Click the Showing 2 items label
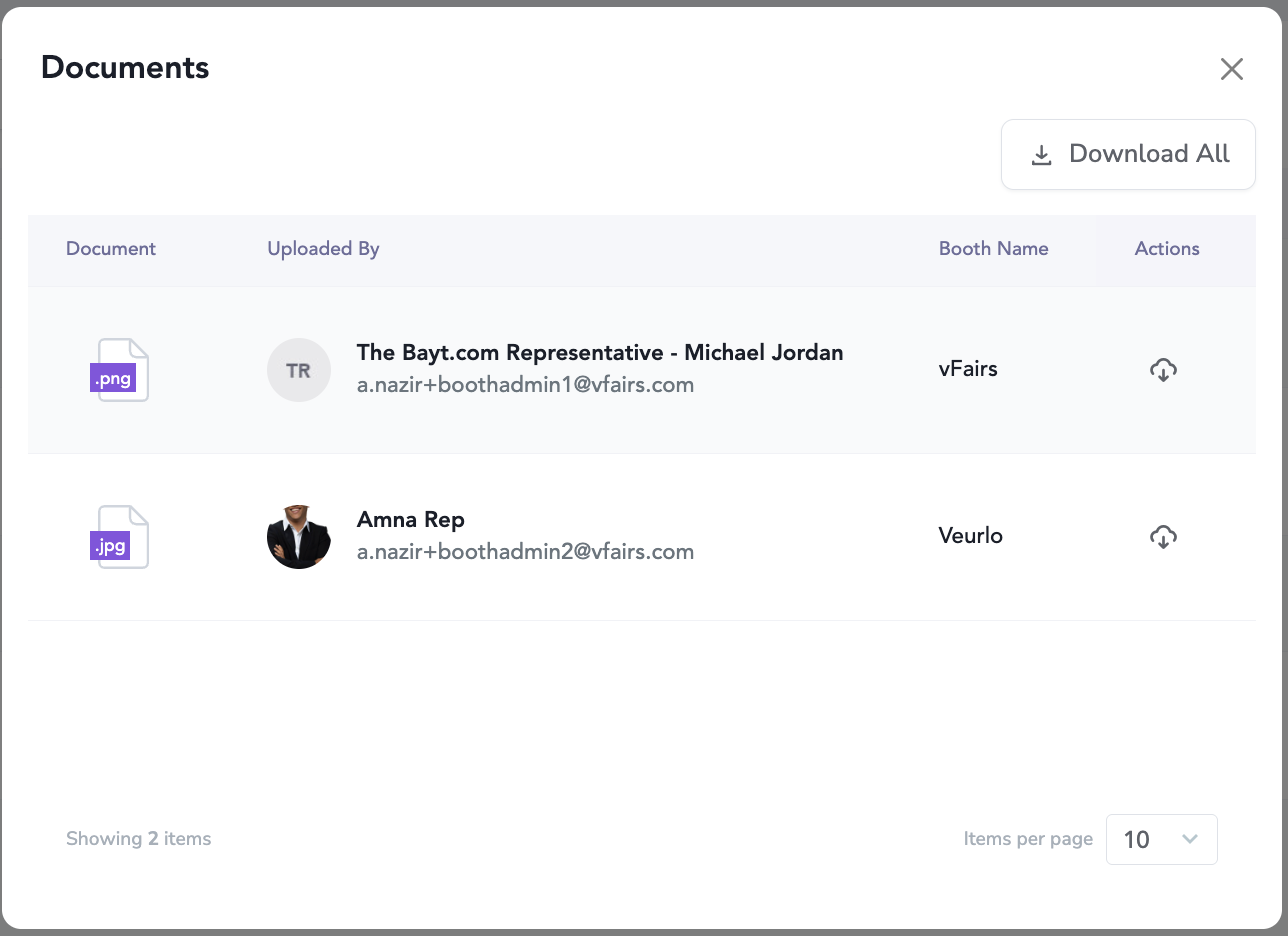 (x=138, y=839)
